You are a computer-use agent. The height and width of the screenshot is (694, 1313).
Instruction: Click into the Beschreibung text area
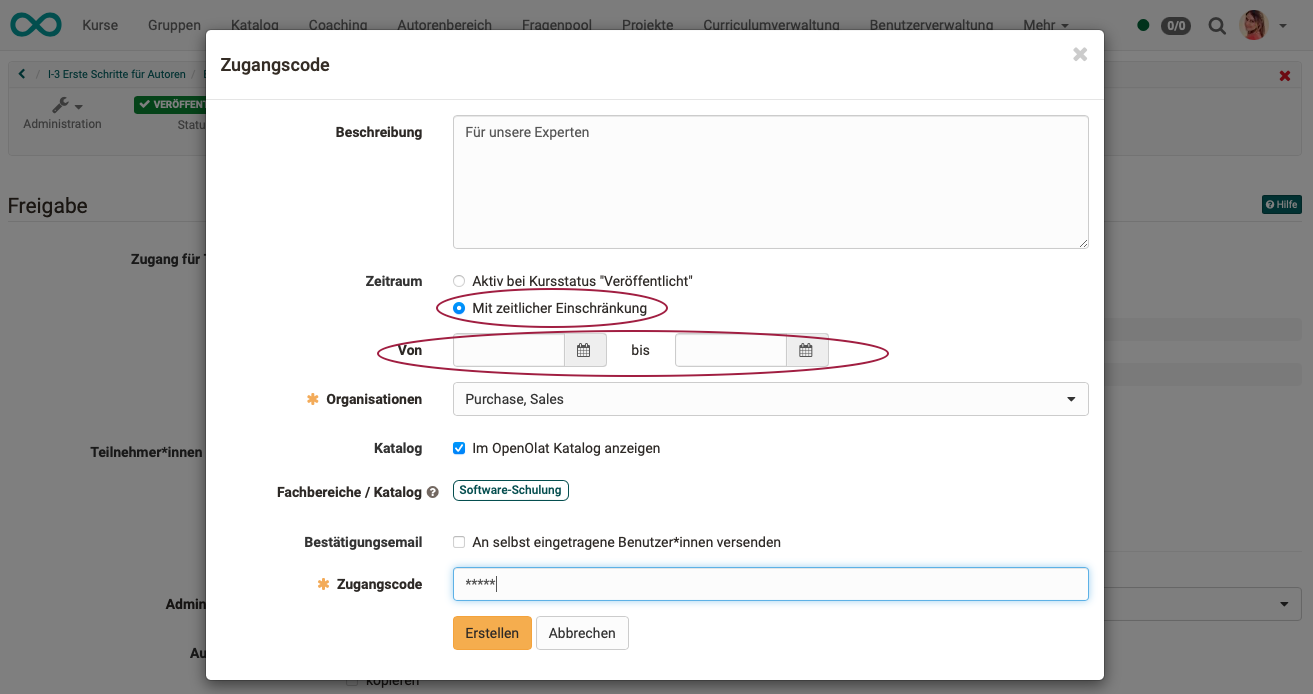click(770, 182)
